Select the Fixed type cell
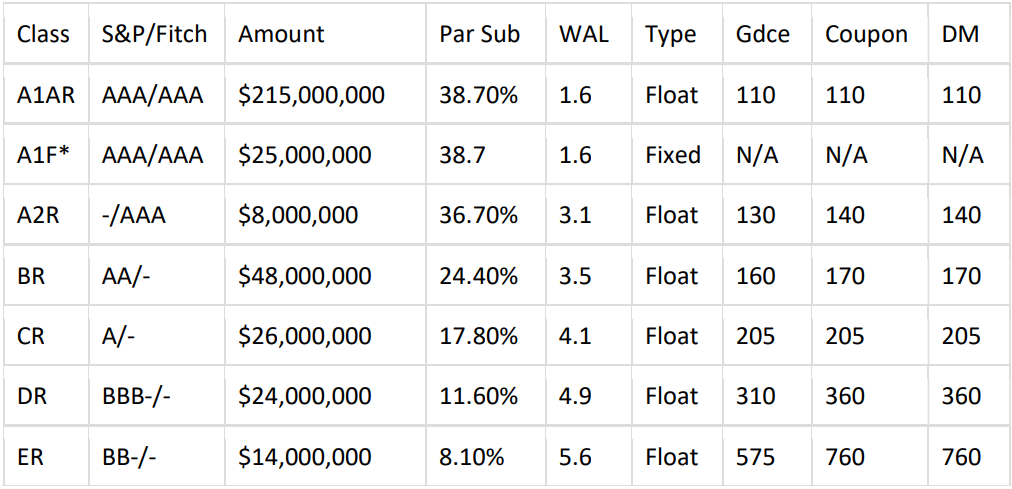 pos(673,155)
